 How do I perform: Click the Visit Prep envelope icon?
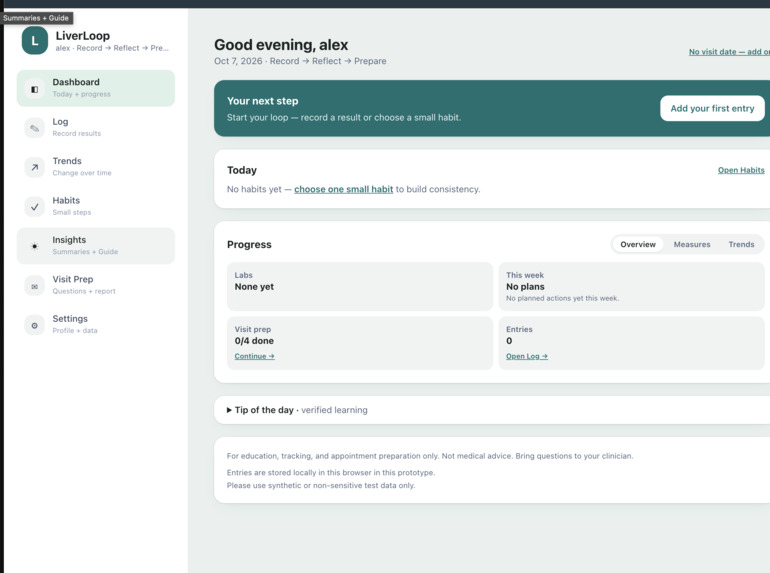point(34,286)
